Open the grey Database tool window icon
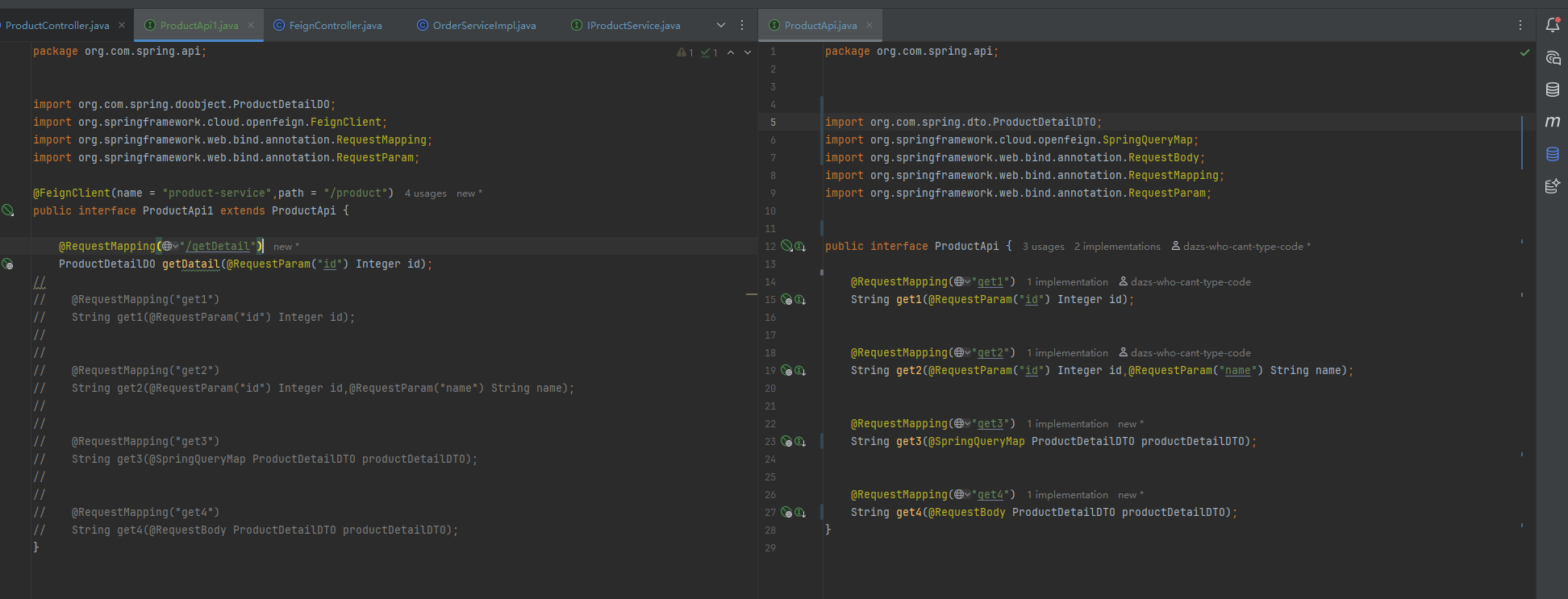This screenshot has width=1568, height=599. (1552, 89)
